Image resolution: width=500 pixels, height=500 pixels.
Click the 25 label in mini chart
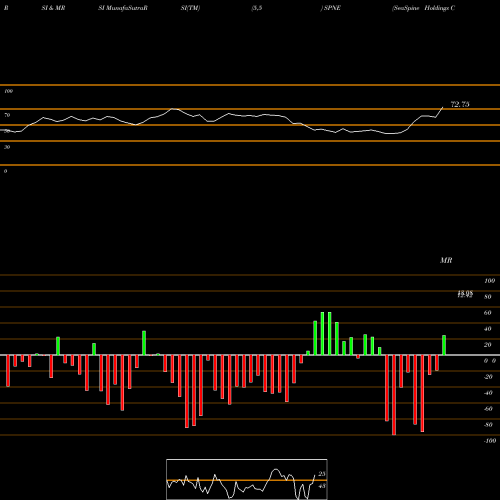pyautogui.click(x=322, y=474)
